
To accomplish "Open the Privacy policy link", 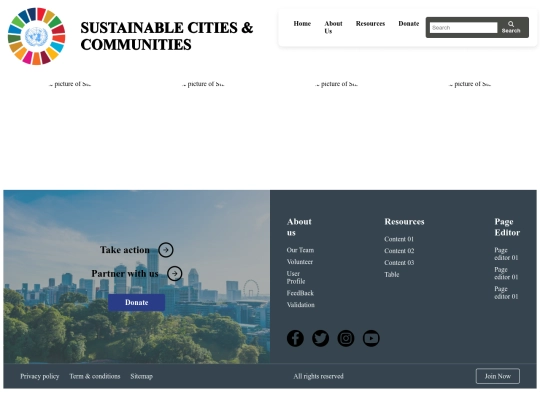I will [x=40, y=376].
